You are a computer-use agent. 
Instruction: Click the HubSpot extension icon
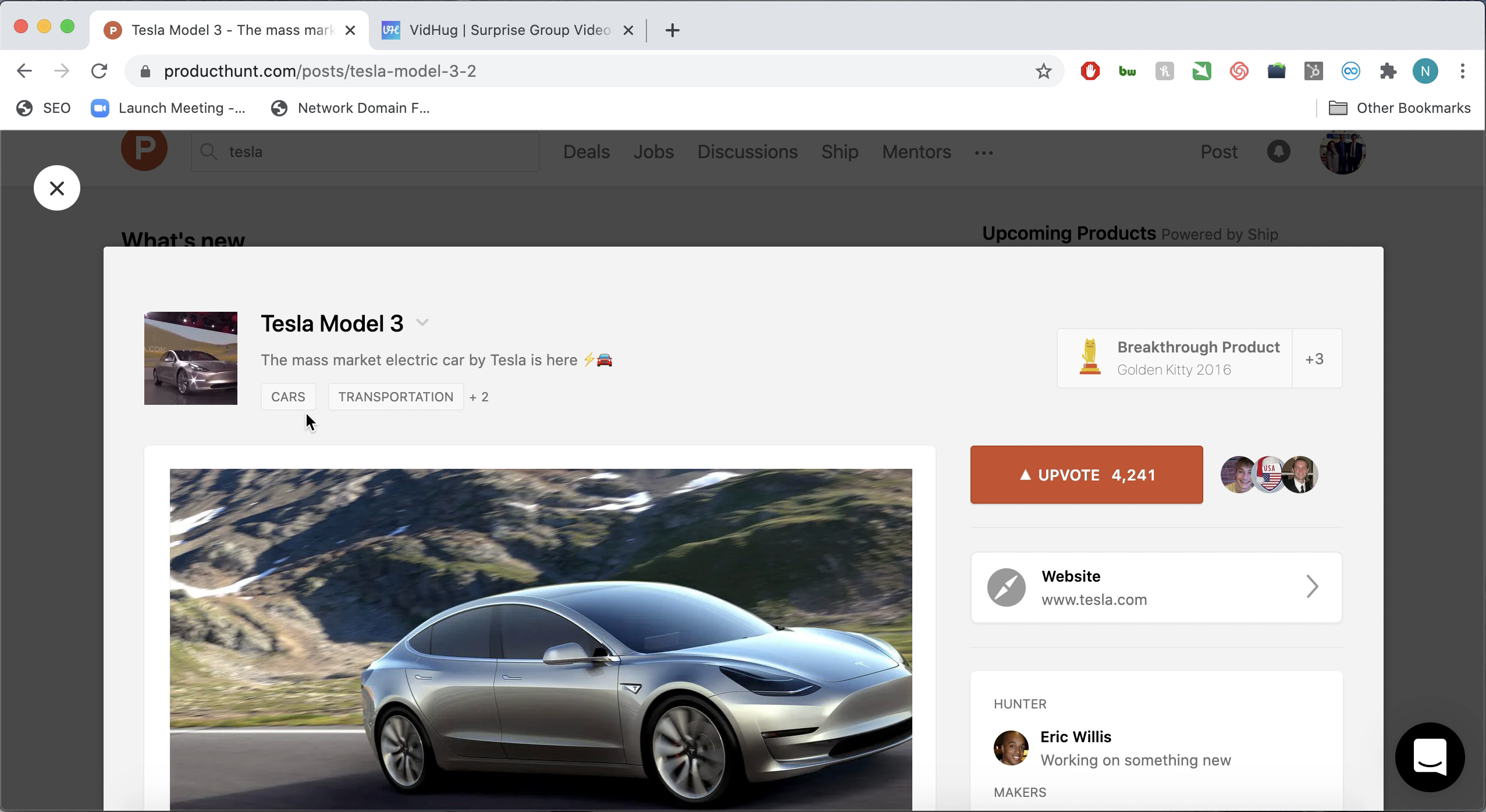[x=1313, y=71]
